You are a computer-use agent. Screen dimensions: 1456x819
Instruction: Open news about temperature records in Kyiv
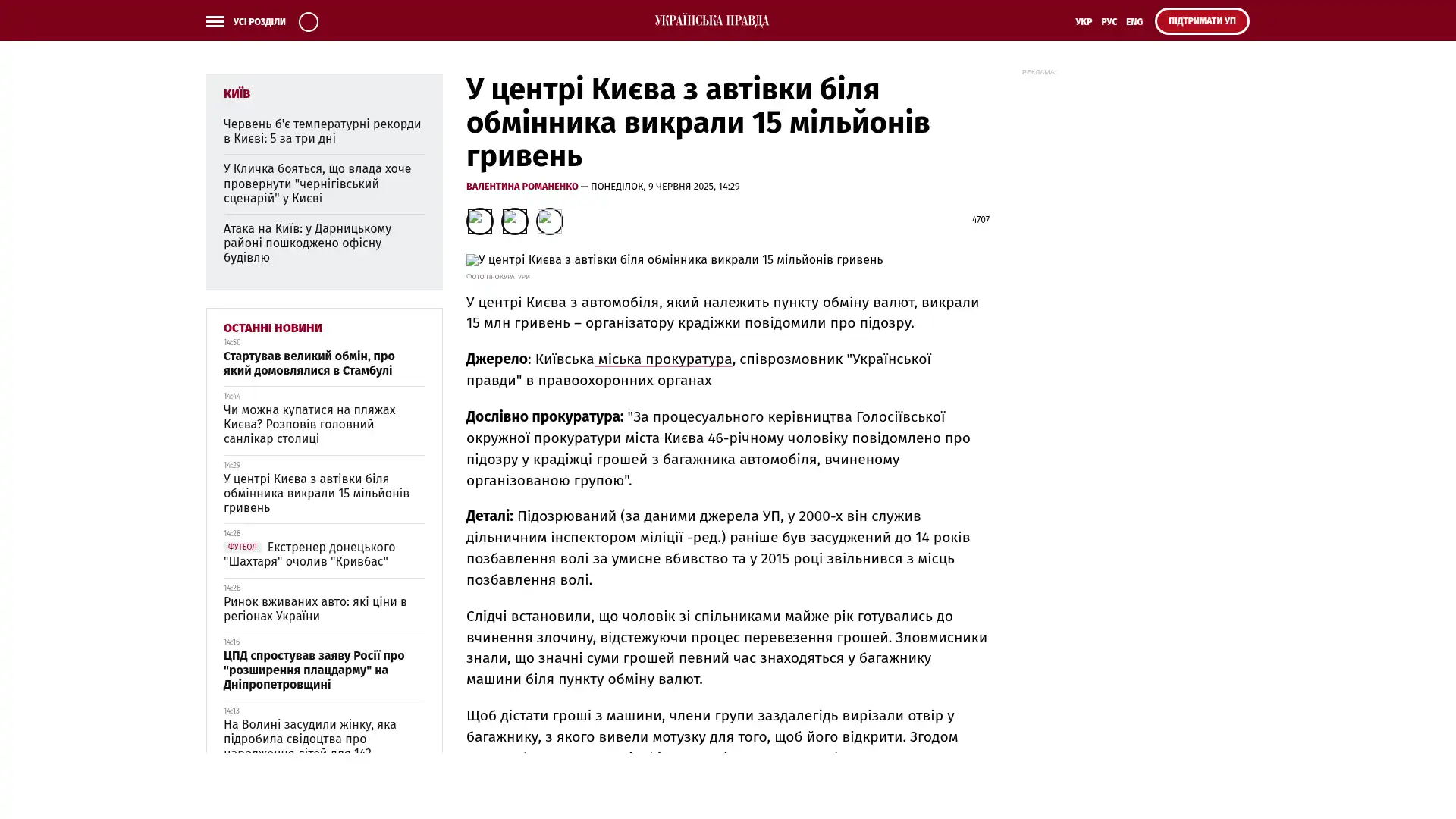coord(322,131)
